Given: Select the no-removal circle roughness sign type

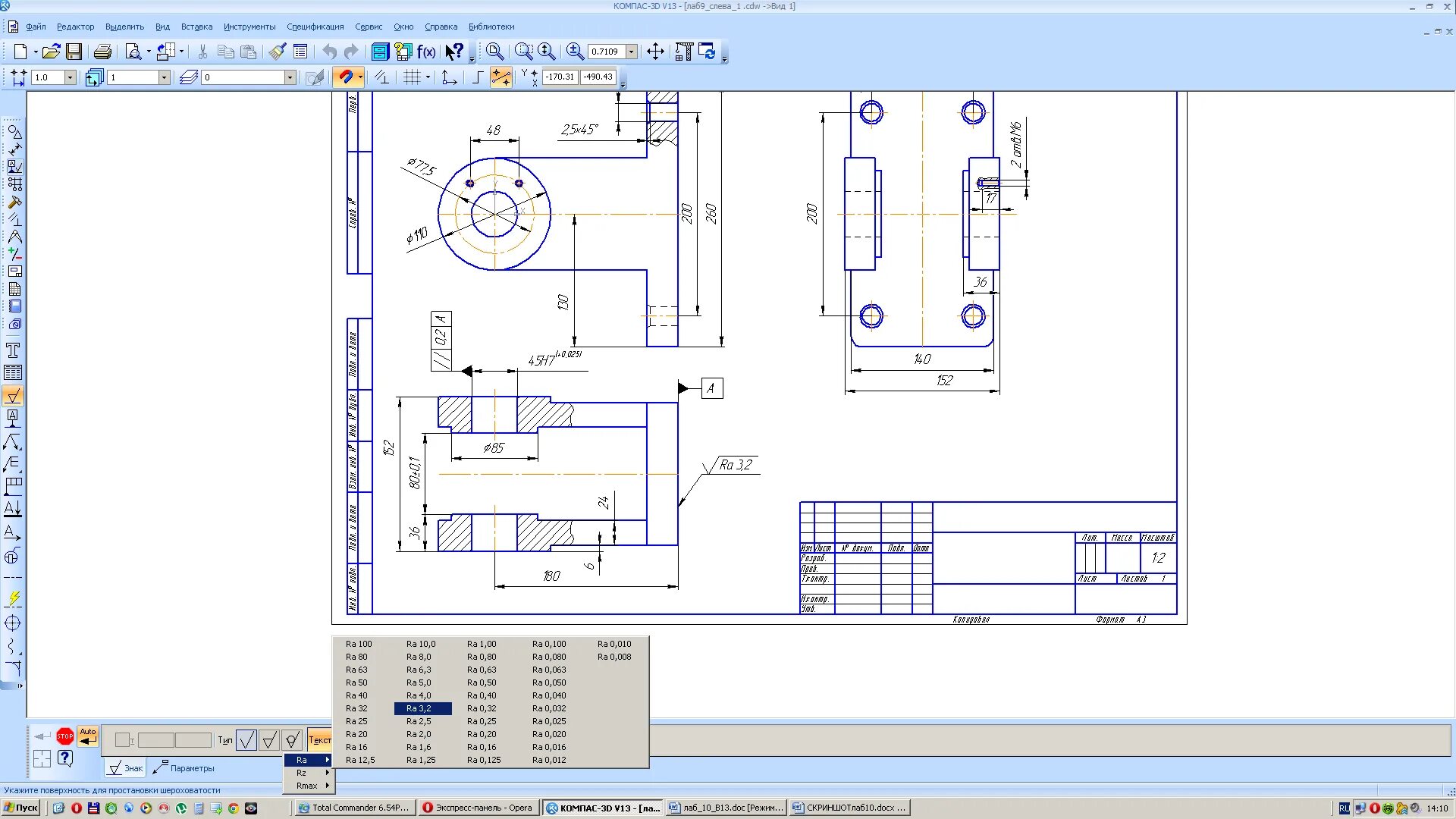Looking at the screenshot, I should [x=292, y=739].
